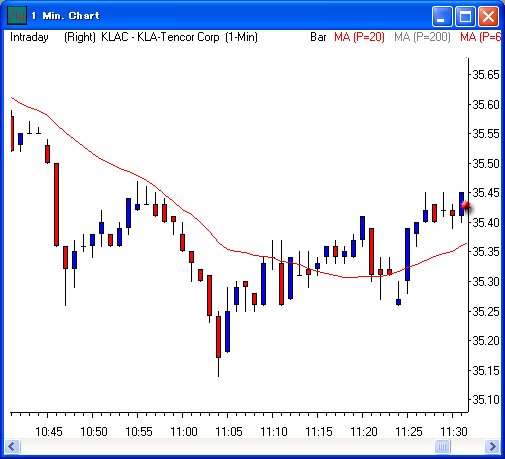The image size is (505, 459).
Task: Click the 10:50 time axis label
Action: coord(94,432)
